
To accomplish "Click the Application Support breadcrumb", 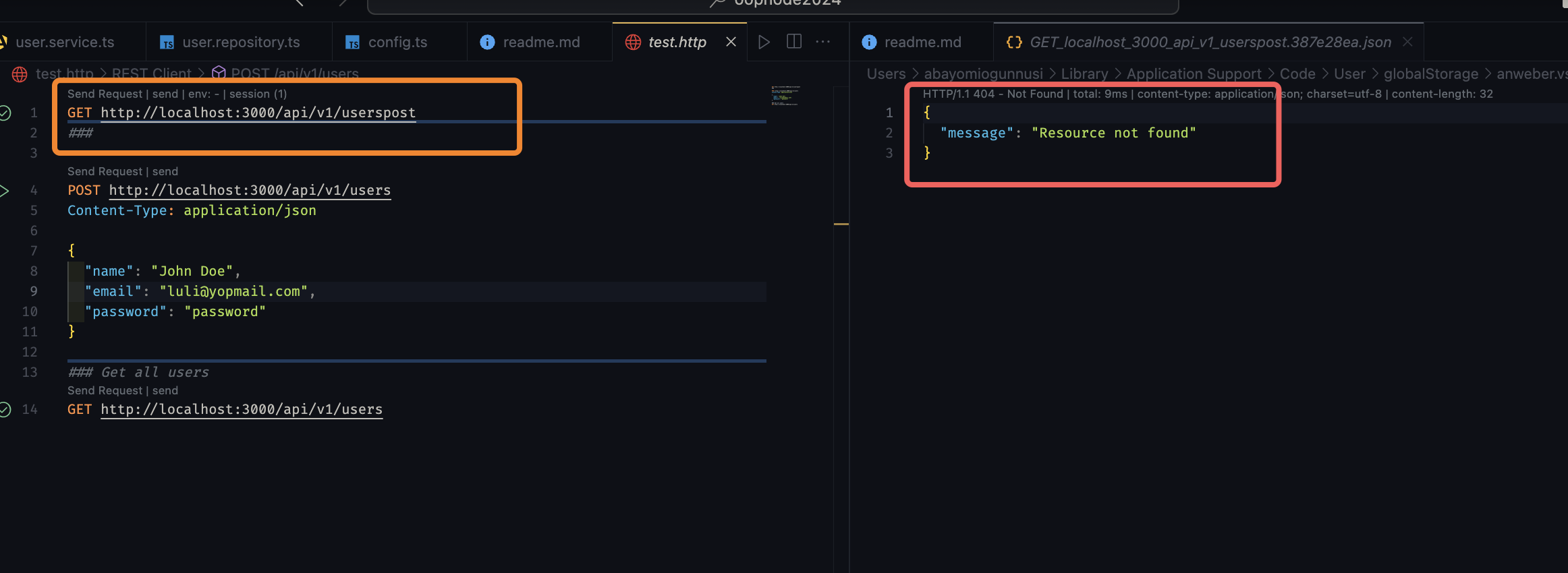I will click(x=1194, y=73).
